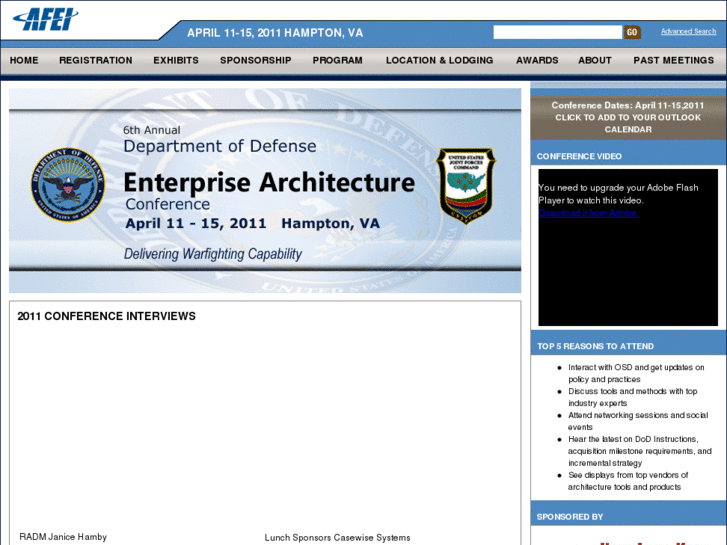The height and width of the screenshot is (545, 727).
Task: Open the SPONSORSHIP menu
Action: coord(255,60)
